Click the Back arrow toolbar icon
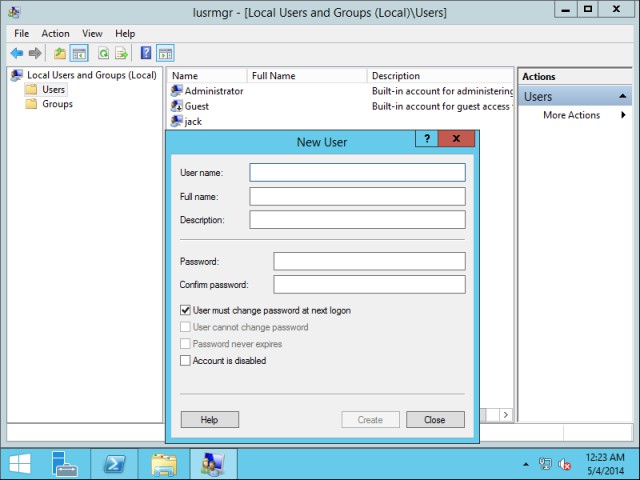The image size is (640, 480). [17, 53]
